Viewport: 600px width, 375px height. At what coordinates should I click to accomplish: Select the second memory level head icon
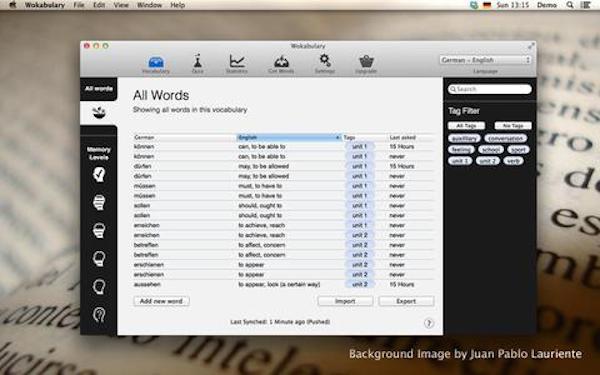tap(99, 202)
